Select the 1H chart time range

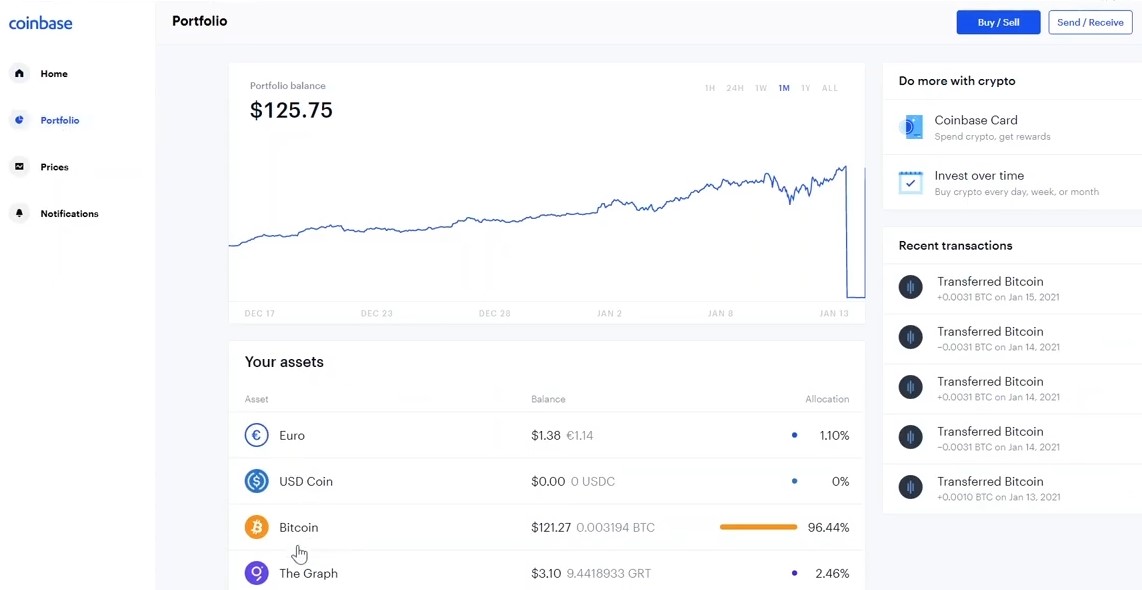point(710,88)
